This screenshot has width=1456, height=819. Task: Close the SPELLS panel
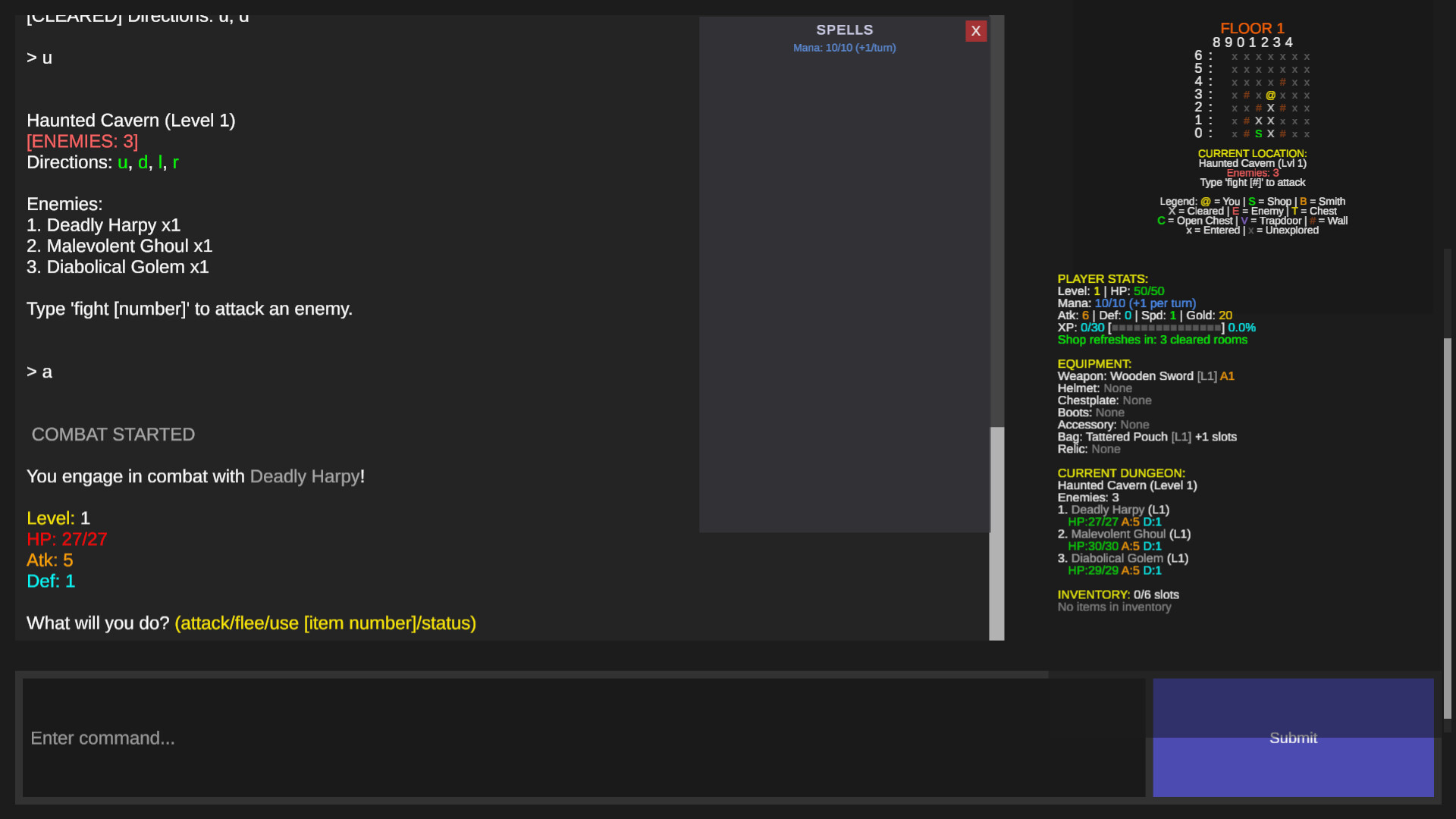pos(976,31)
